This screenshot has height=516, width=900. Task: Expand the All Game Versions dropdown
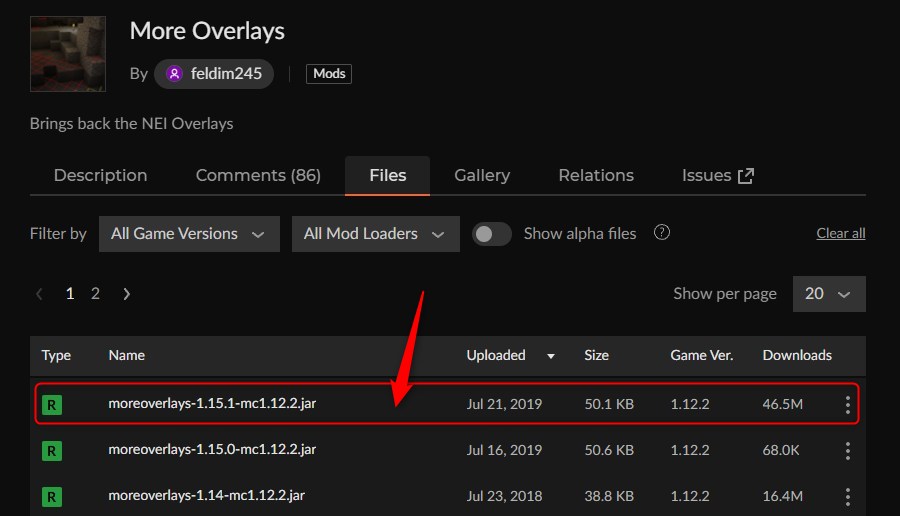coord(189,234)
